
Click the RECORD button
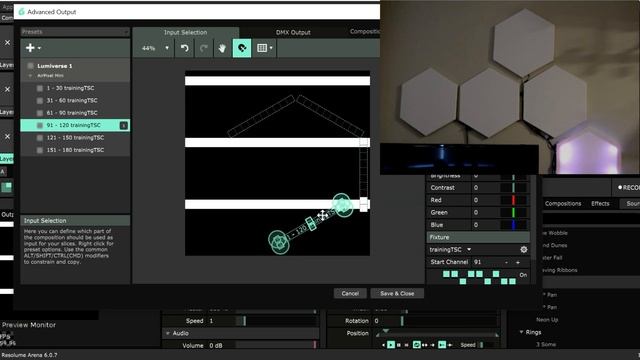[629, 187]
